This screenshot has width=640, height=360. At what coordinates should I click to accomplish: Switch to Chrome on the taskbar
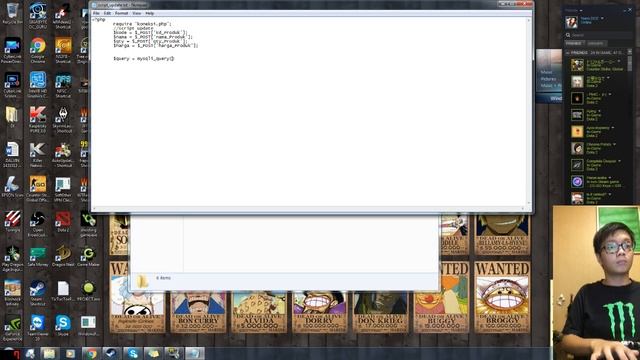pyautogui.click(x=91, y=353)
